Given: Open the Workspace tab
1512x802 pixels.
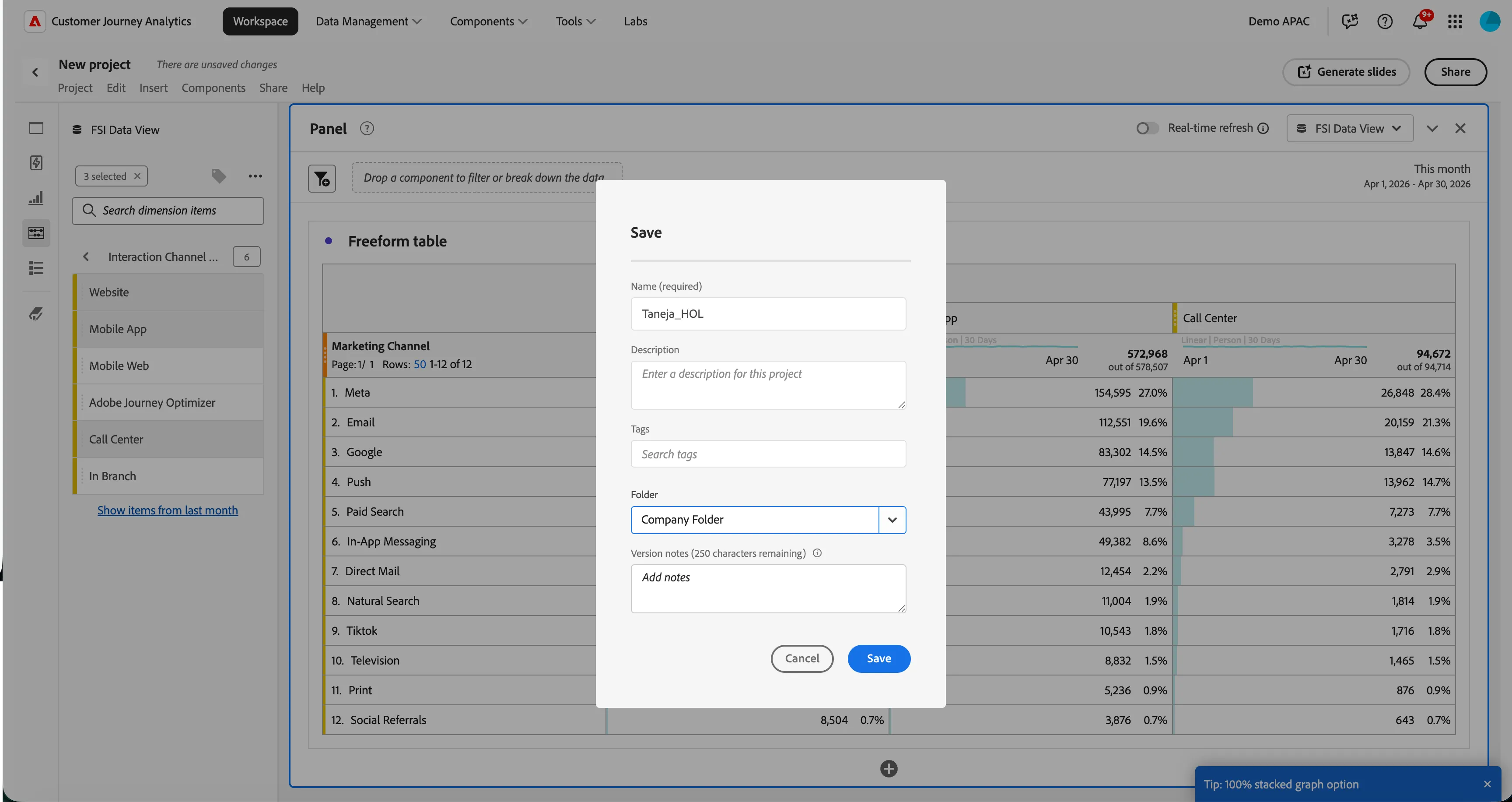Looking at the screenshot, I should coord(260,21).
